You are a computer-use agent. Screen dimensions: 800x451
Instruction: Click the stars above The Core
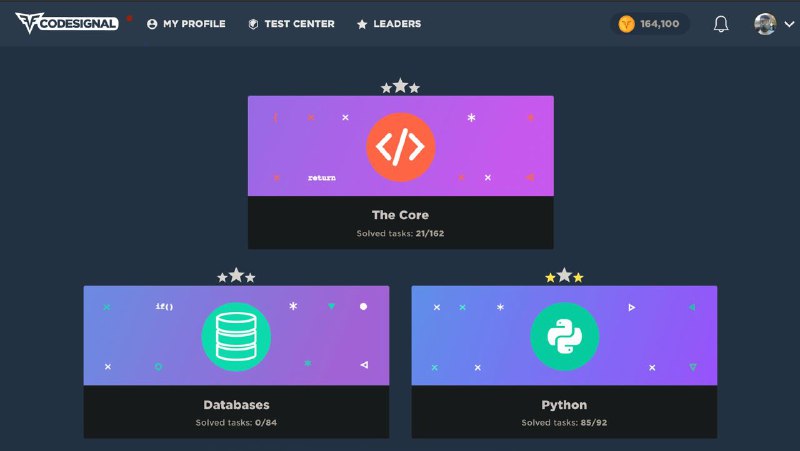pyautogui.click(x=401, y=86)
